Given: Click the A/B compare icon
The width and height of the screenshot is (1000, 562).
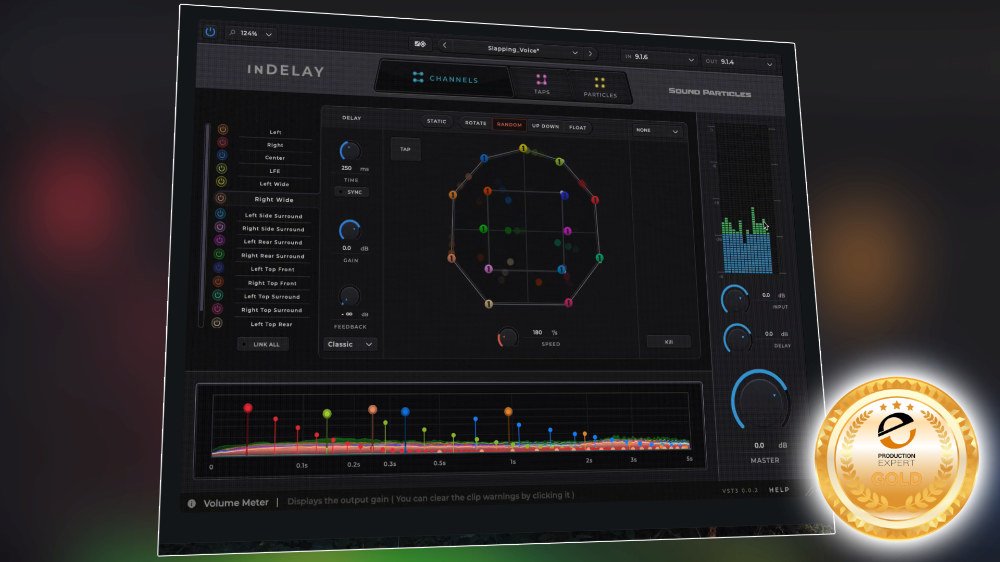Looking at the screenshot, I should point(420,44).
